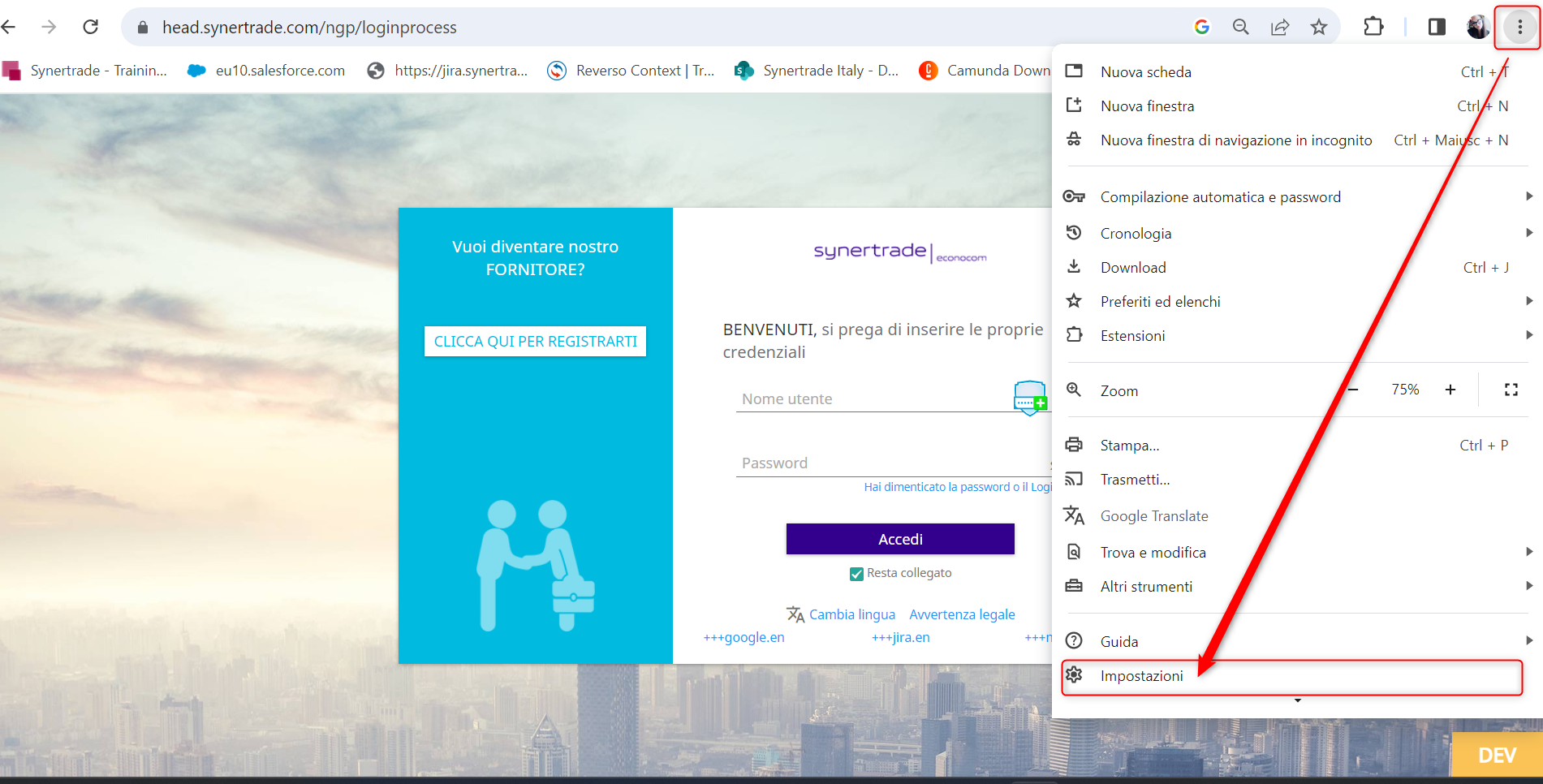The height and width of the screenshot is (784, 1543).
Task: Increase zoom with plus button
Action: [1450, 390]
